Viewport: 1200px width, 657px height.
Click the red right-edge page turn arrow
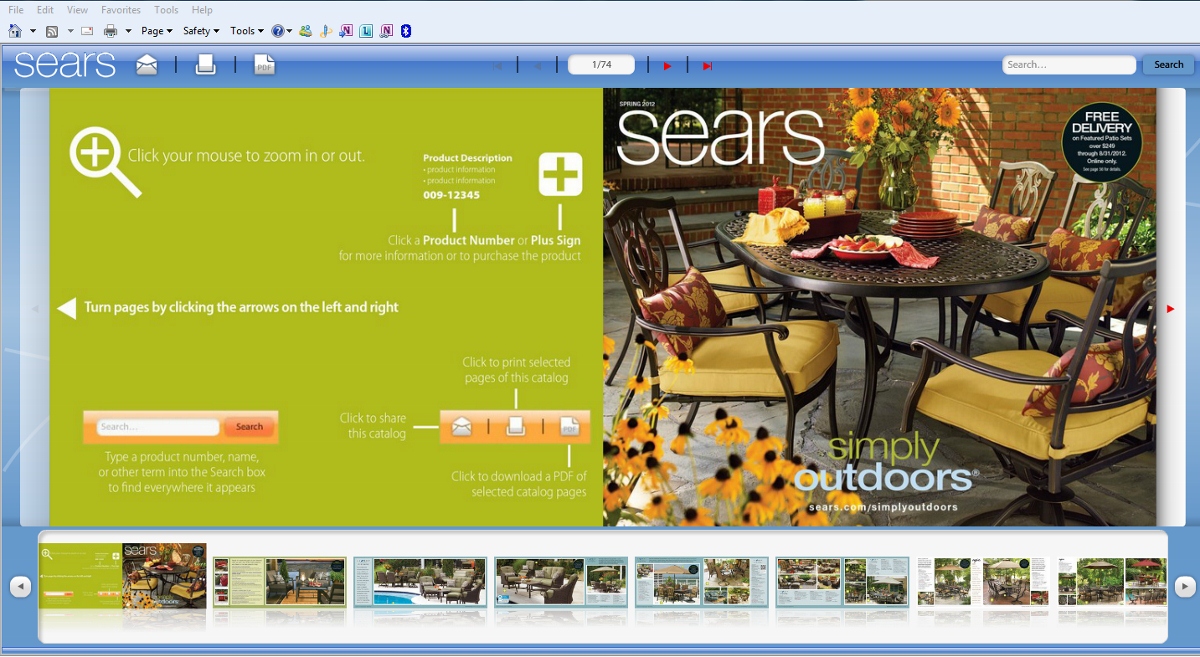1170,309
